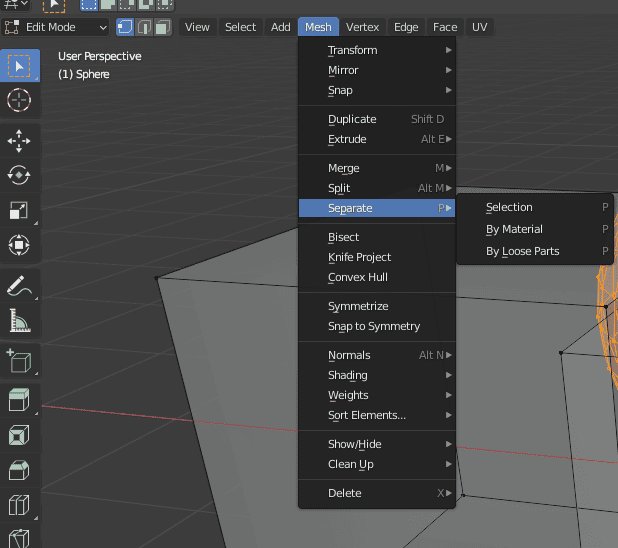The height and width of the screenshot is (548, 618).
Task: Select the 3D Cursor tool
Action: (20, 100)
